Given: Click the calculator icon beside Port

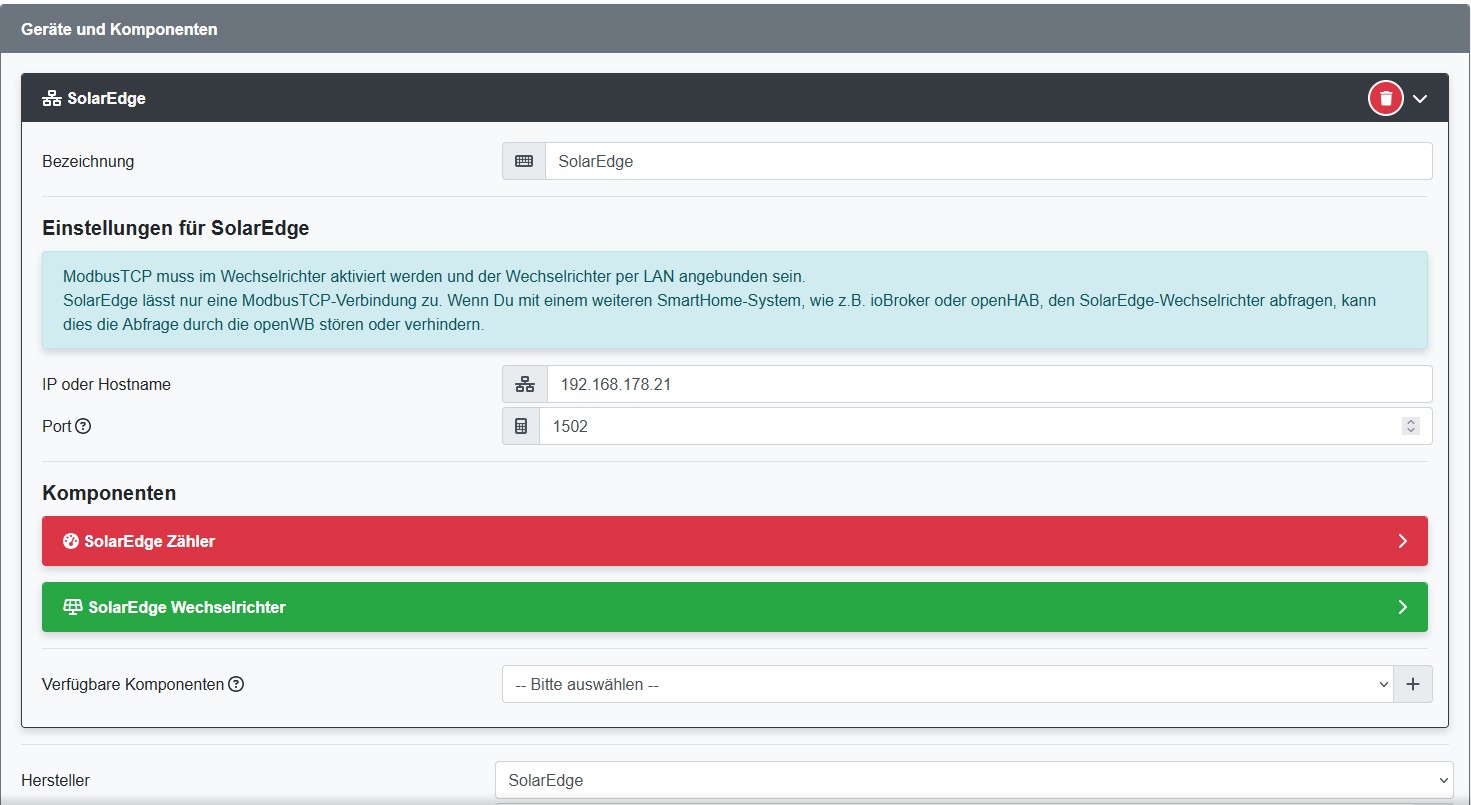Looking at the screenshot, I should tap(521, 426).
